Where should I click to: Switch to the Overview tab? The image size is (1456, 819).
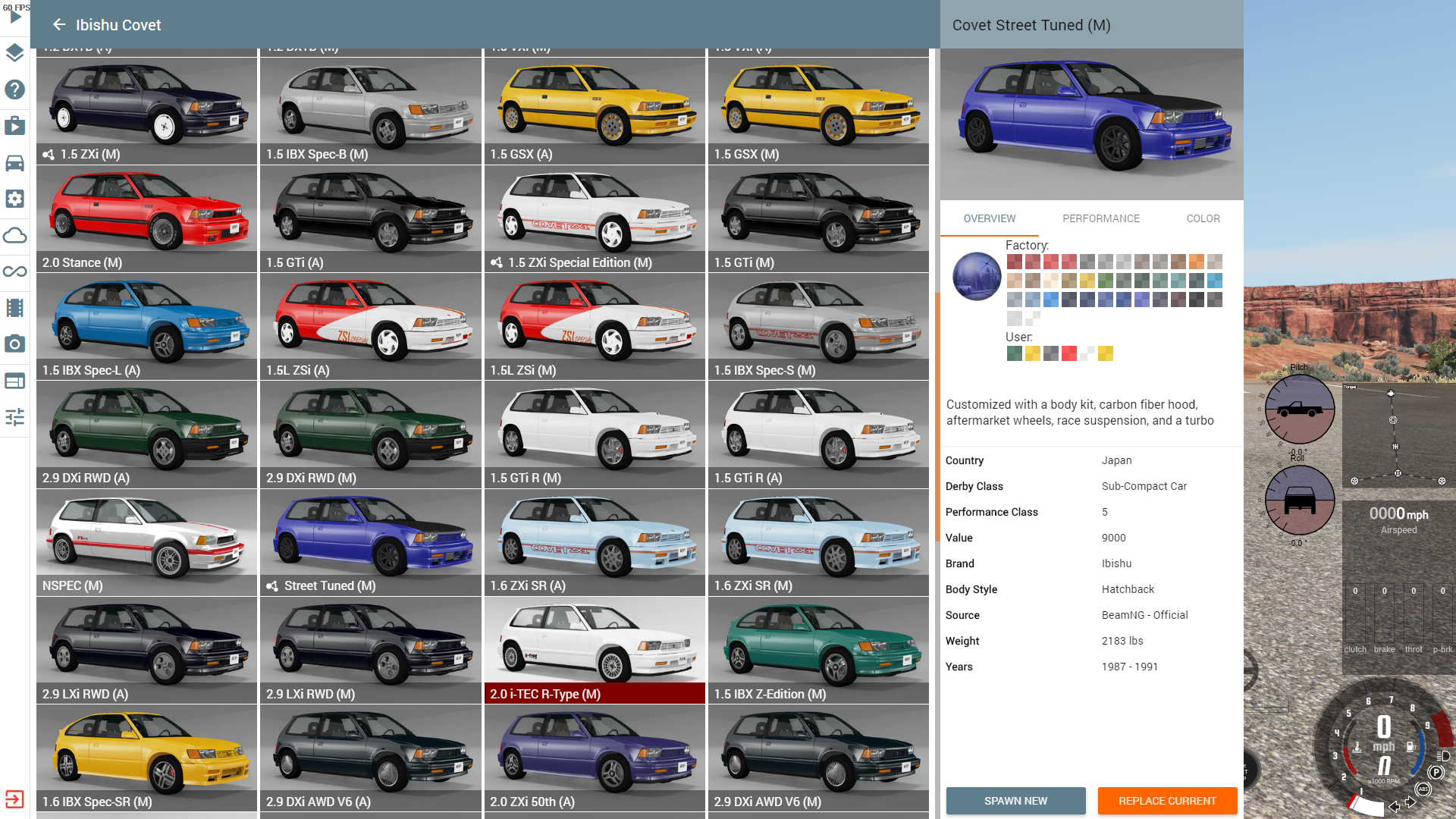tap(990, 218)
